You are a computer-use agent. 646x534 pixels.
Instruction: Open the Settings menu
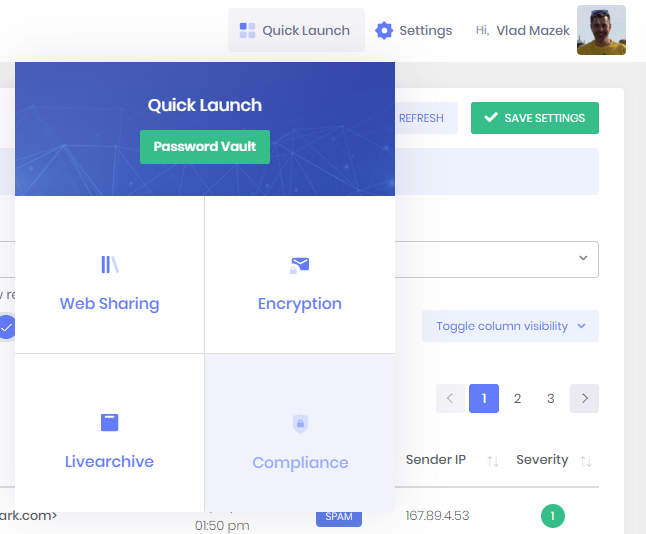click(x=413, y=31)
